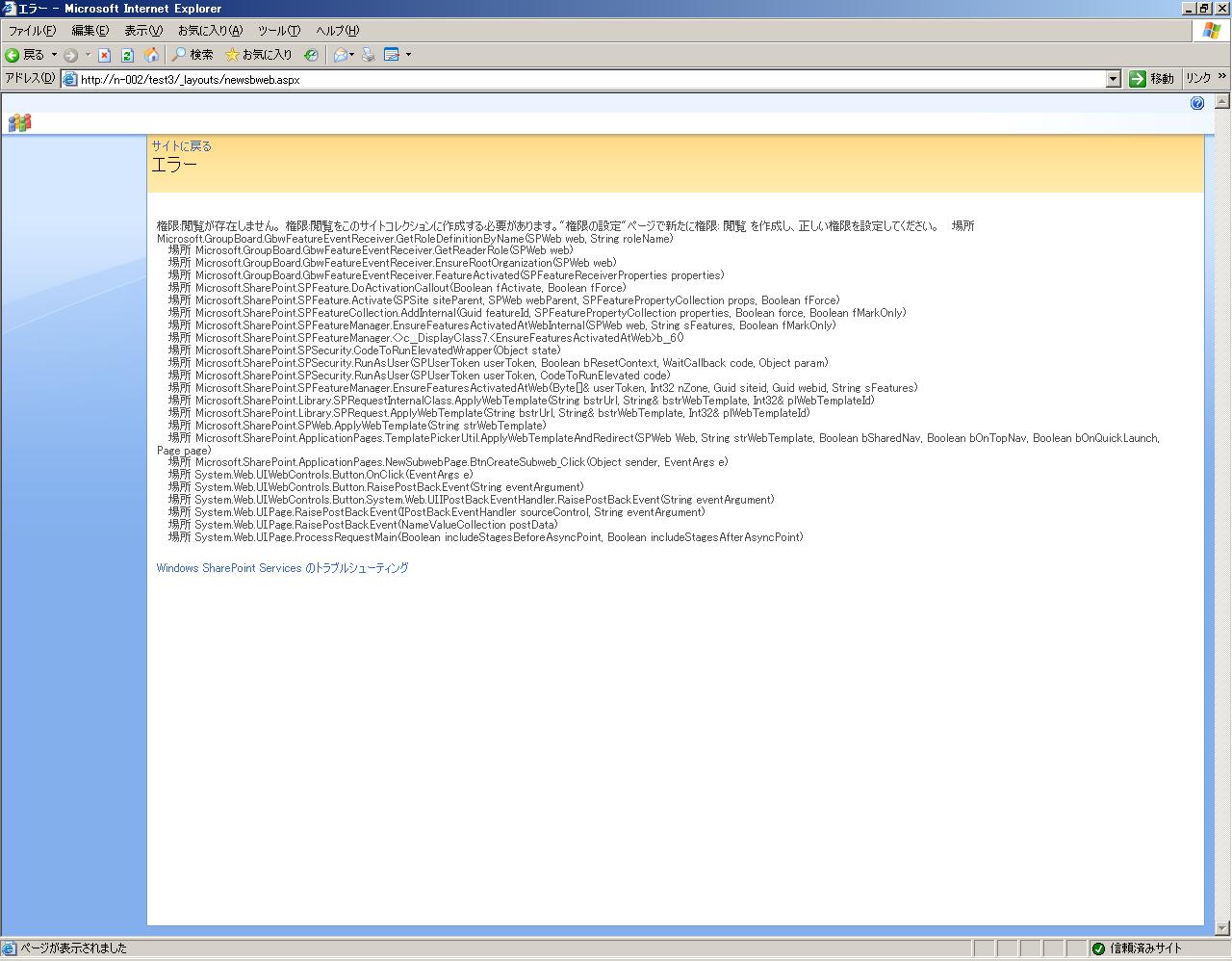Click the ProcessRequestMain stack trace line
The height and width of the screenshot is (961, 1232).
pyautogui.click(x=486, y=537)
